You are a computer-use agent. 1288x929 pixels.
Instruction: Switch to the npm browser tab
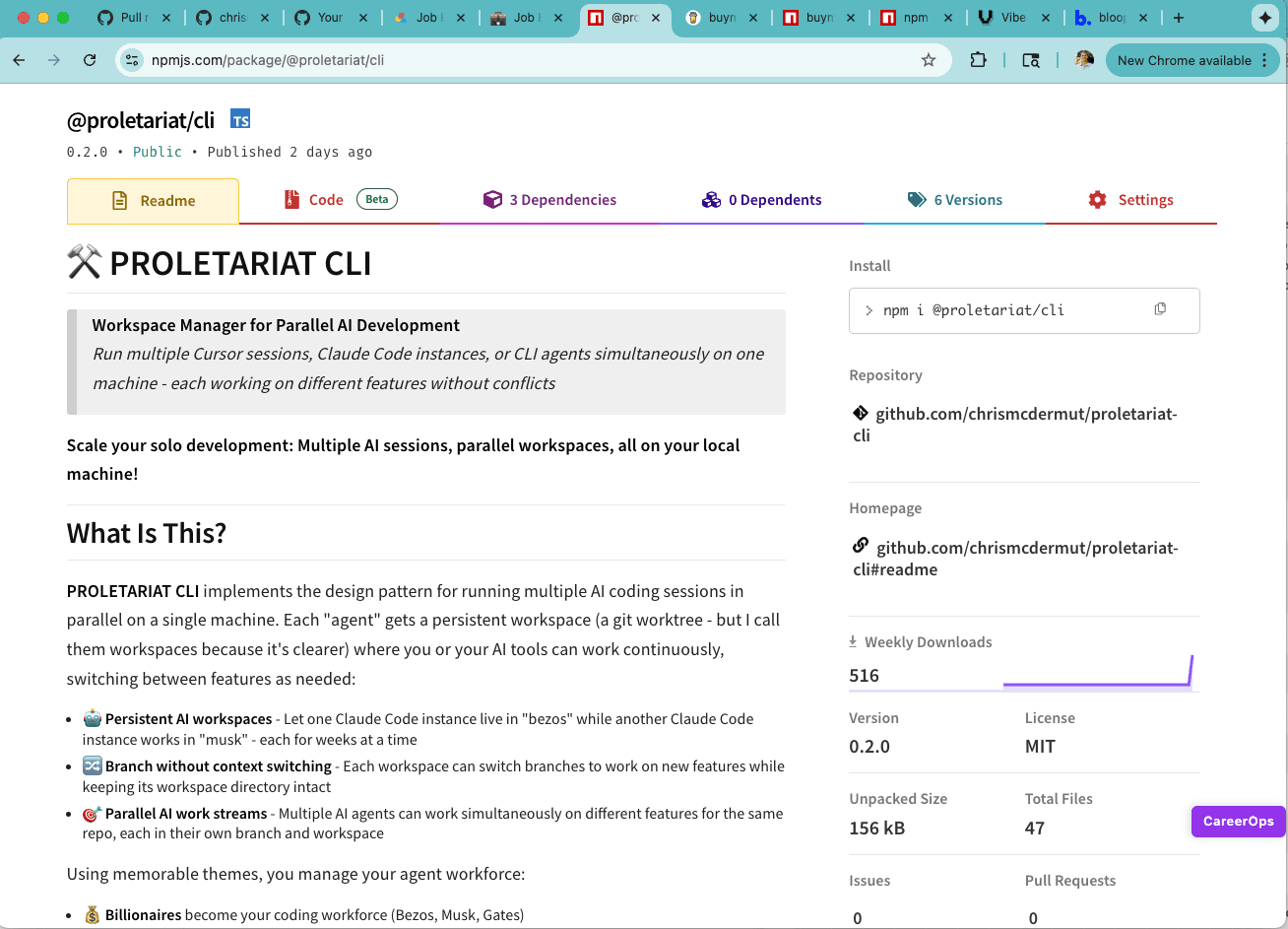click(x=916, y=18)
